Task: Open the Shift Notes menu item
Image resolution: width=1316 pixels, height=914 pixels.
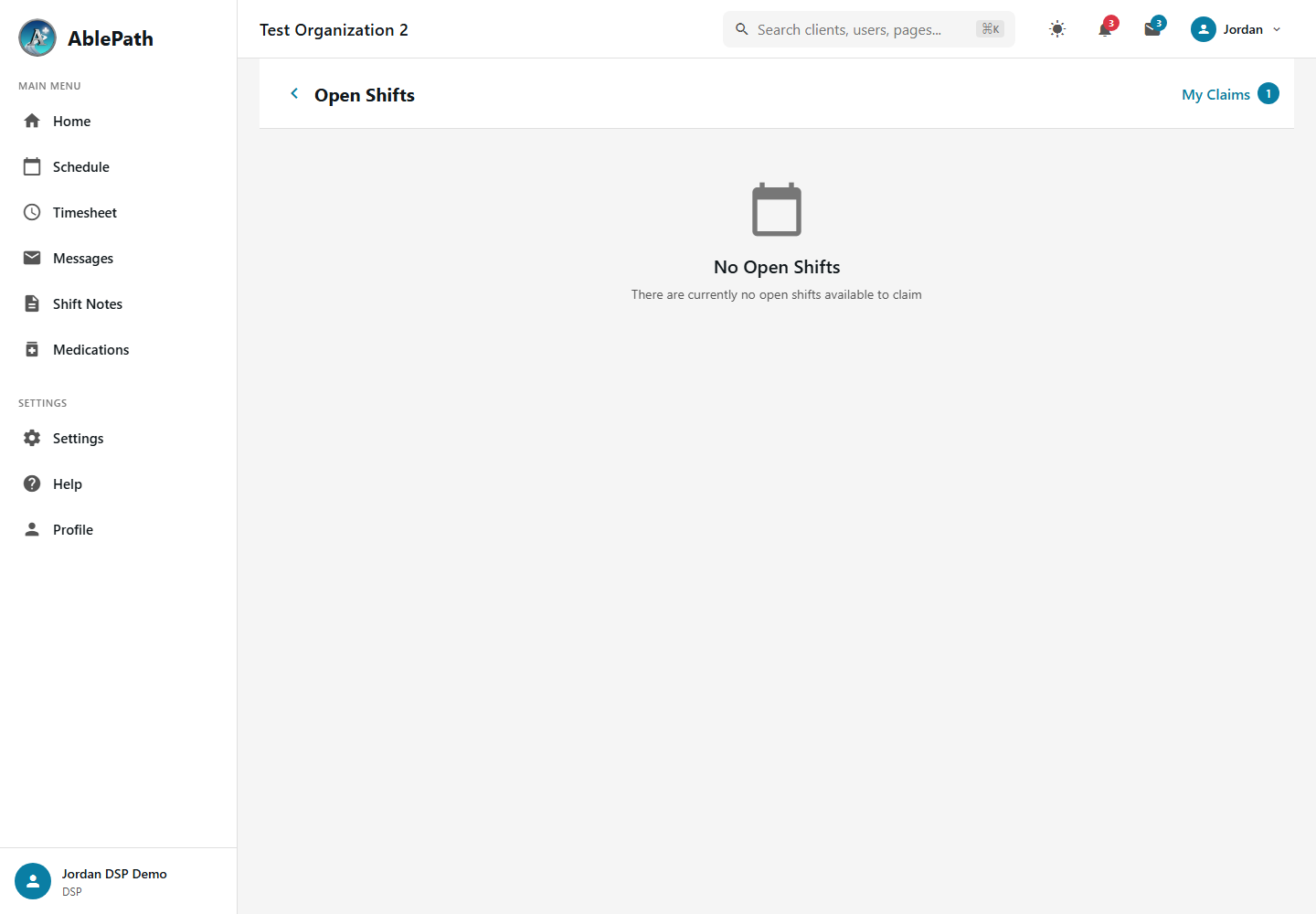Action: [119, 303]
